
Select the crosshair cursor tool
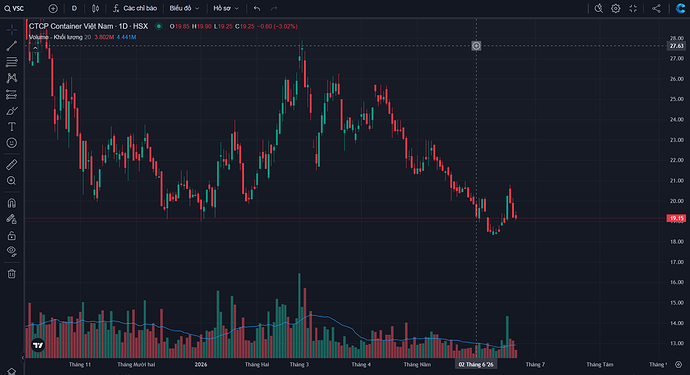(x=12, y=29)
